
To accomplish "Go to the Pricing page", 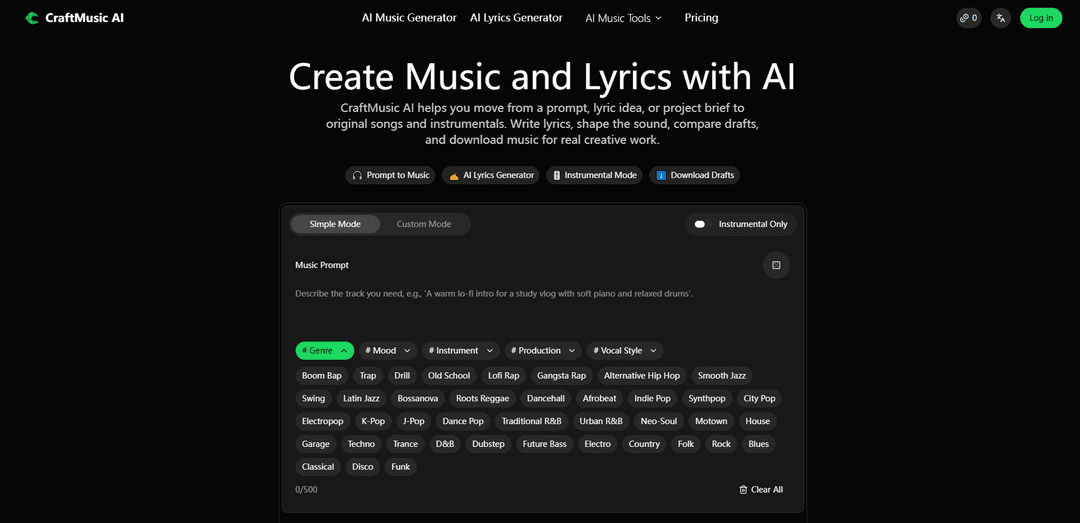I will click(701, 18).
